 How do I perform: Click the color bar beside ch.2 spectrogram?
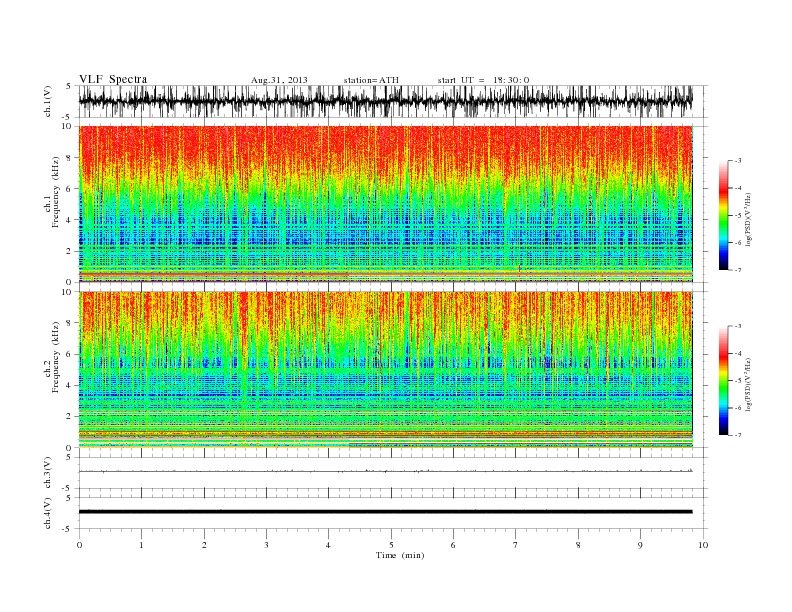coord(723,381)
